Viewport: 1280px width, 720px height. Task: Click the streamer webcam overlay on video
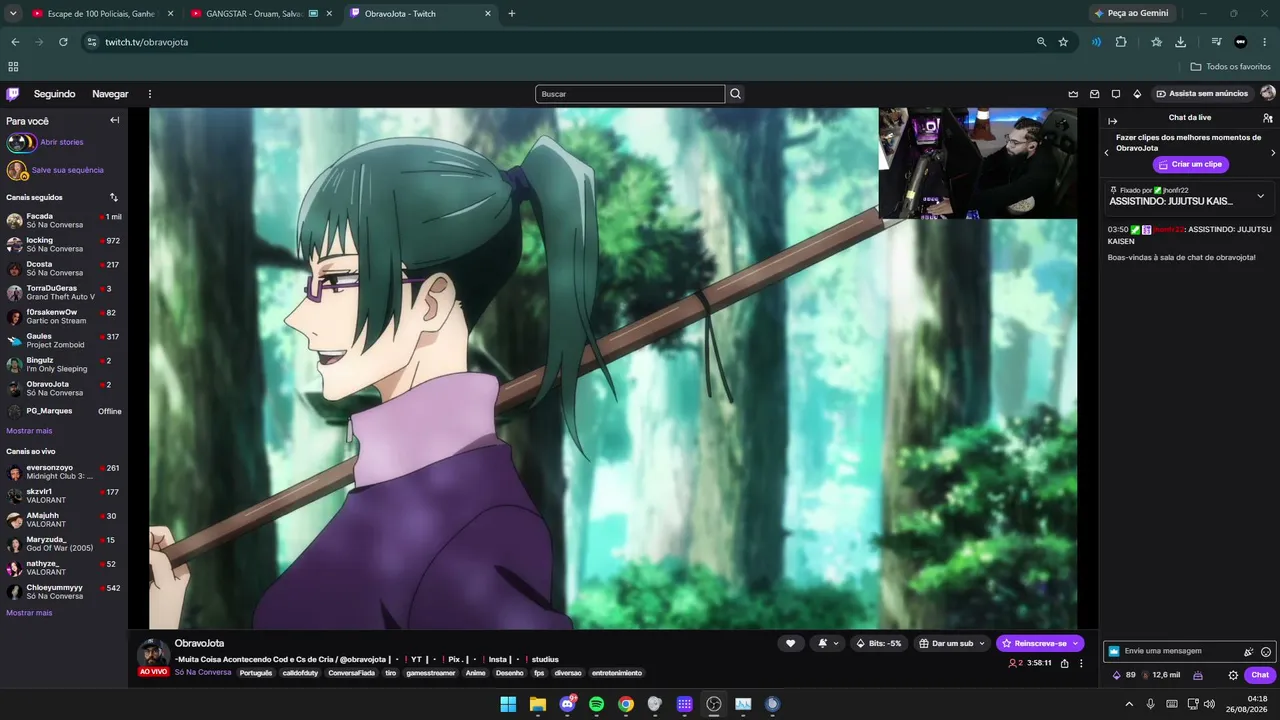(978, 163)
